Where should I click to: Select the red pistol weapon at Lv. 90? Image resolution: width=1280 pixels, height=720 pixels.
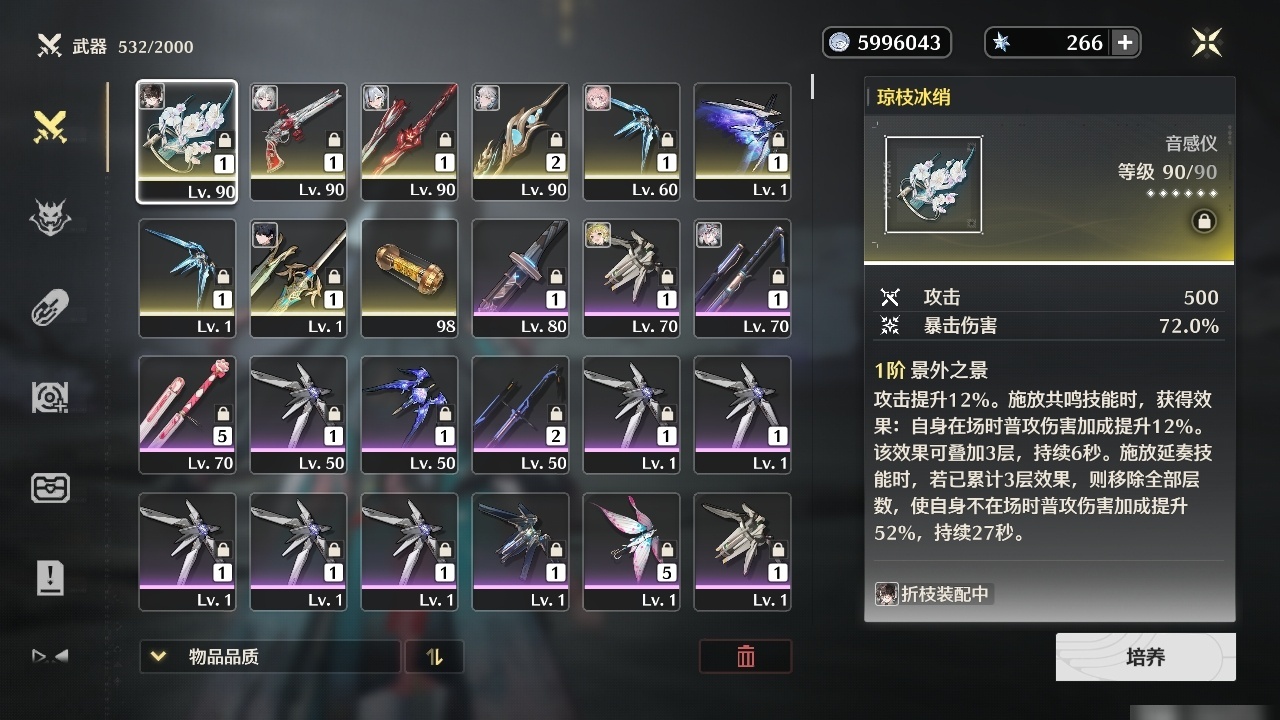tap(298, 142)
